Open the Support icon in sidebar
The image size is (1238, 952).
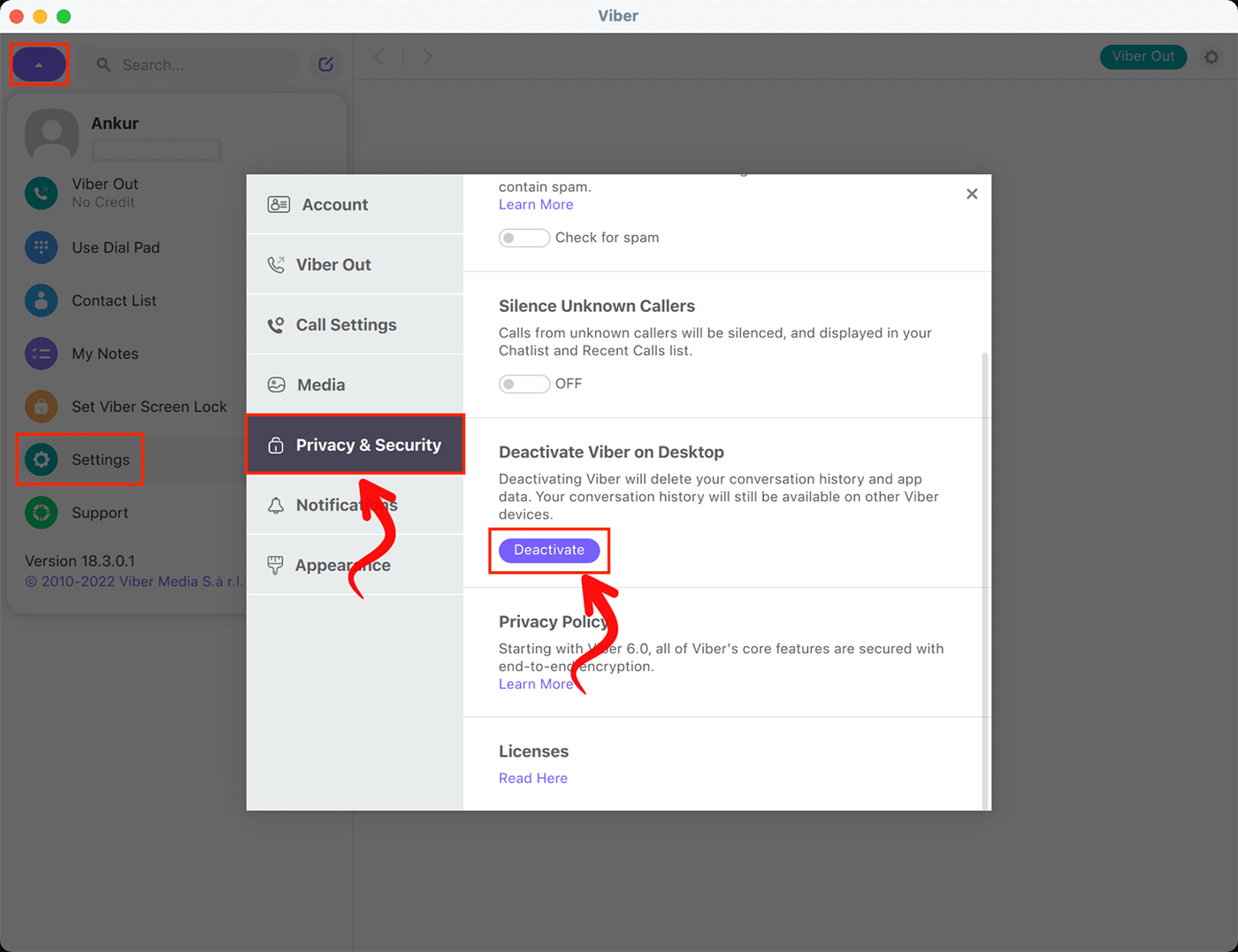[x=42, y=513]
